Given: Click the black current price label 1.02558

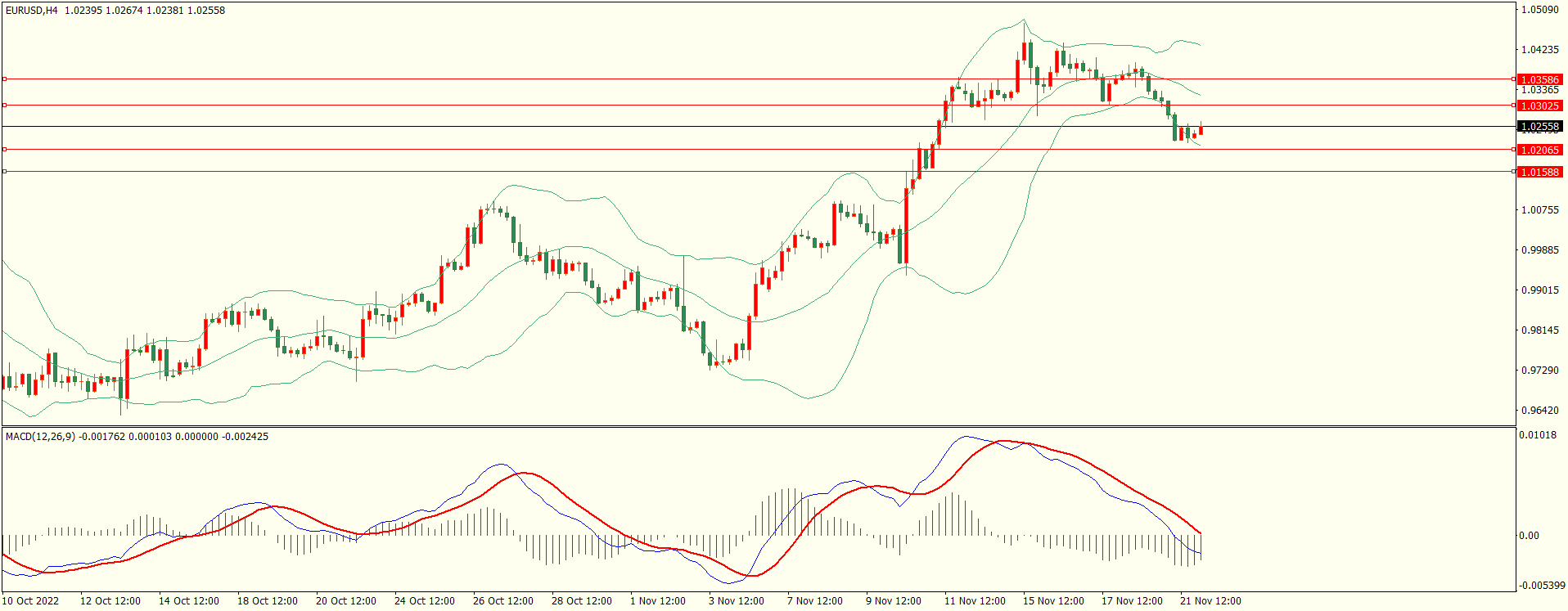Looking at the screenshot, I should point(1539,127).
